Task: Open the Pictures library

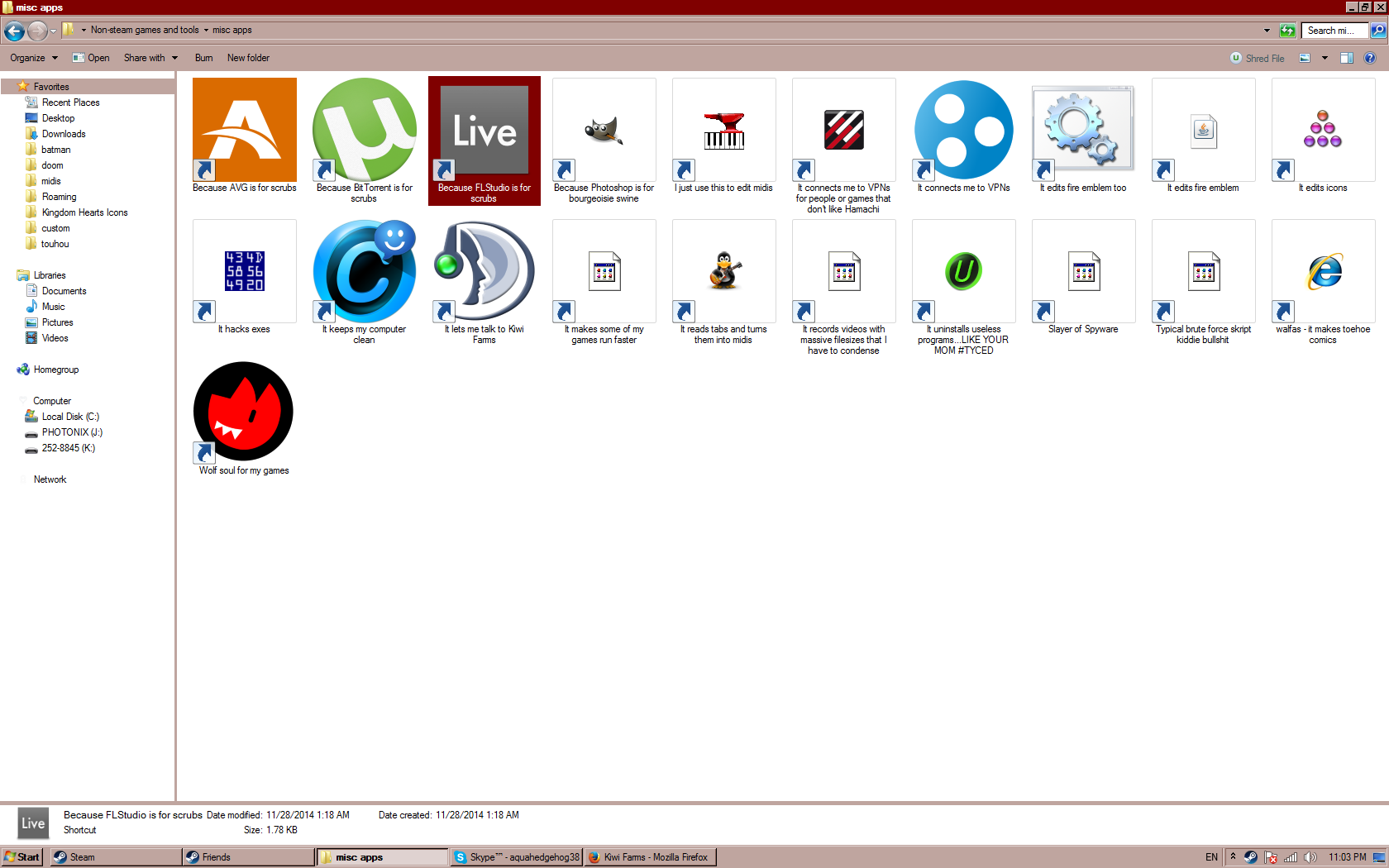Action: click(50, 322)
